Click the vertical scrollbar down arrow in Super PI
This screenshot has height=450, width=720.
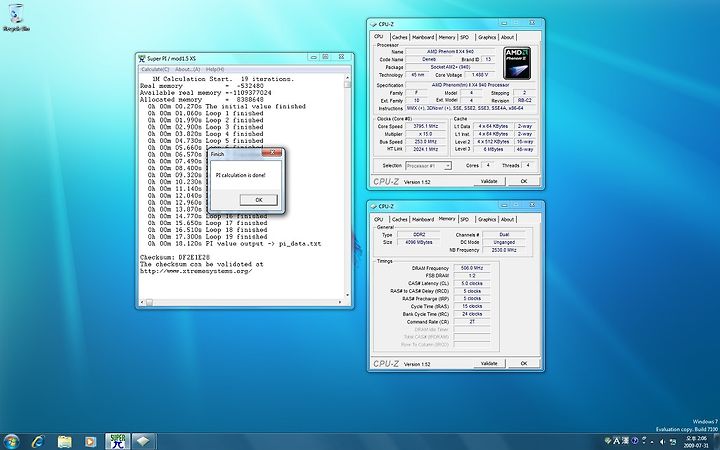pos(348,295)
